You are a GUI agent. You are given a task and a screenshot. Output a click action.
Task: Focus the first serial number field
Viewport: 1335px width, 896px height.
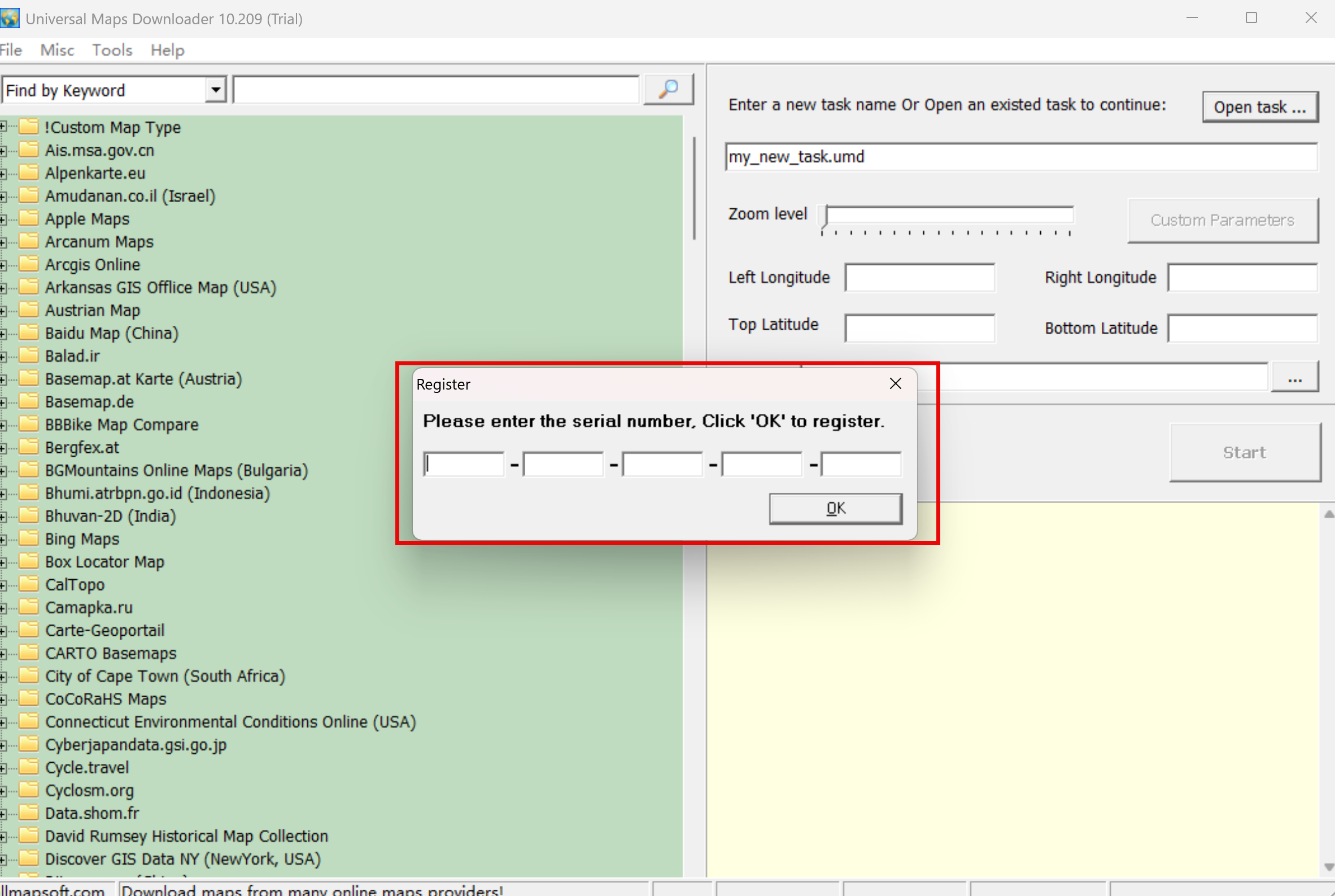click(464, 464)
